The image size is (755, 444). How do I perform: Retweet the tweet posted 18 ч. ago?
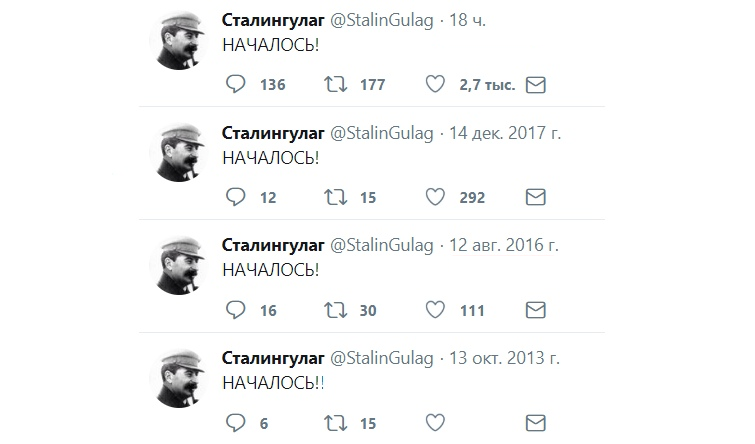pos(335,84)
